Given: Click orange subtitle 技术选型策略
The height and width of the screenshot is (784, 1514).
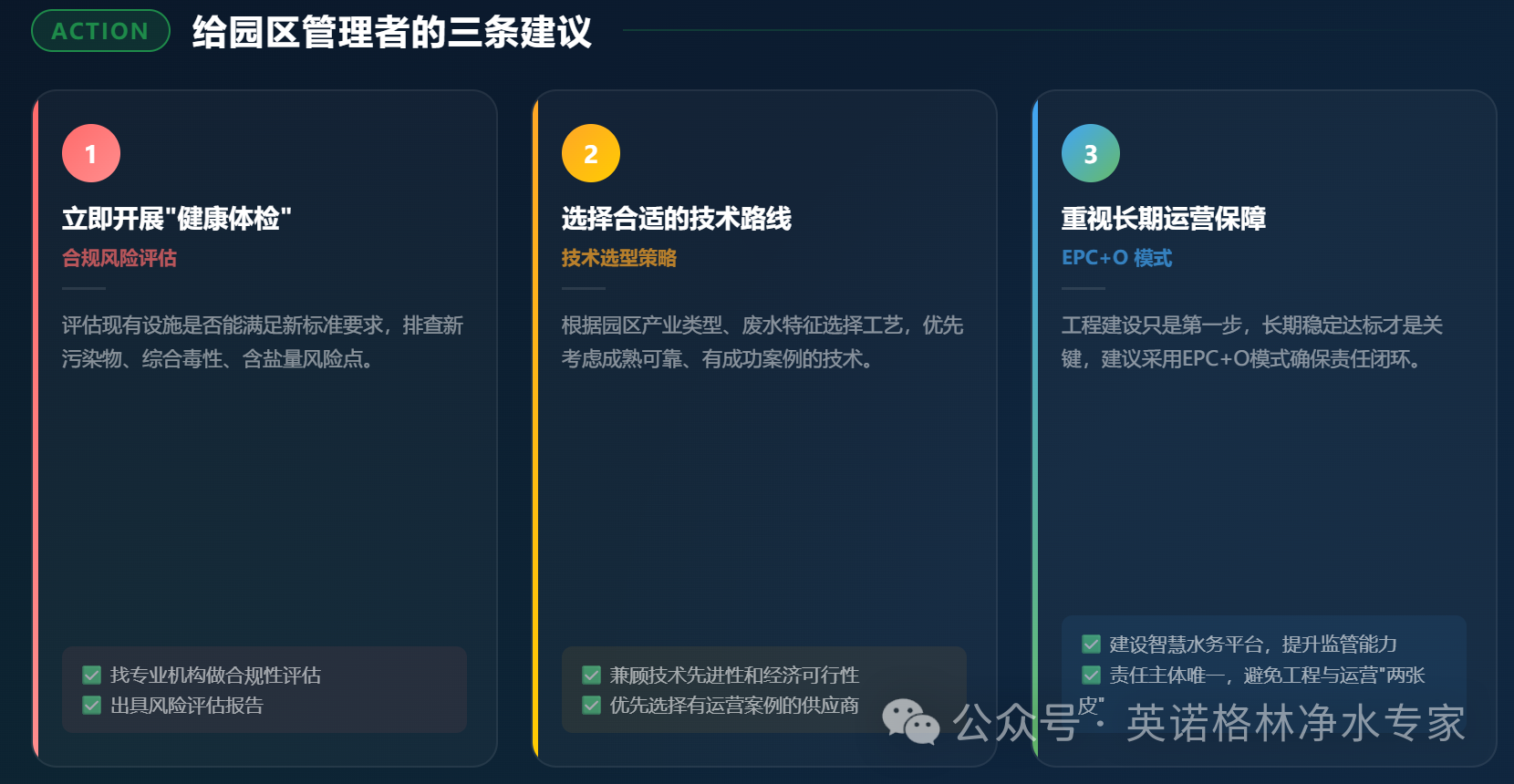Looking at the screenshot, I should [619, 258].
